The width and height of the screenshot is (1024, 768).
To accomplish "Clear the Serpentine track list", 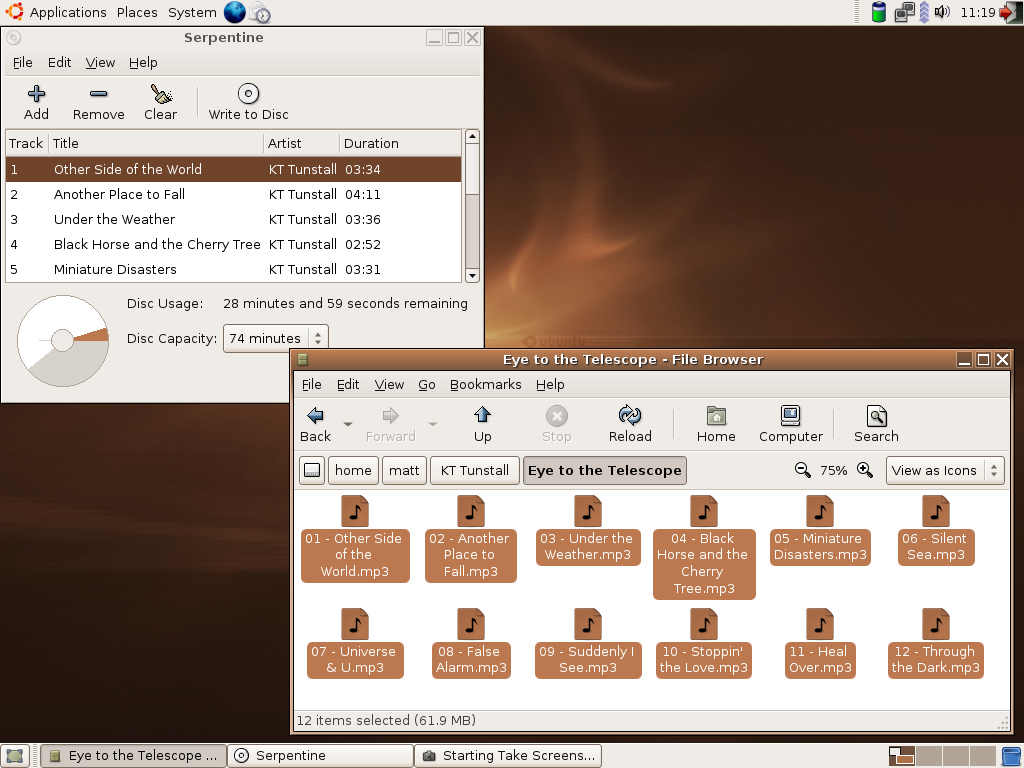I will pyautogui.click(x=160, y=103).
